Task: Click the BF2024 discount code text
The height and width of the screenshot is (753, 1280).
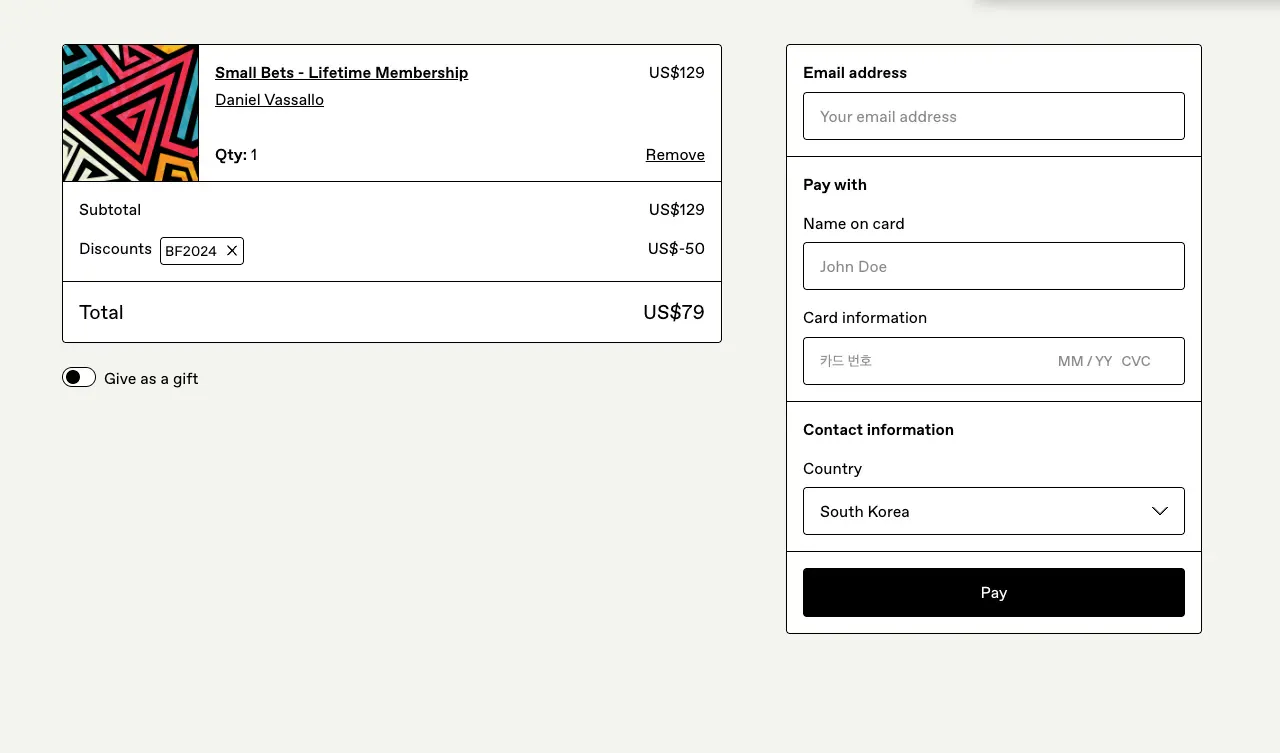Action: (x=191, y=251)
